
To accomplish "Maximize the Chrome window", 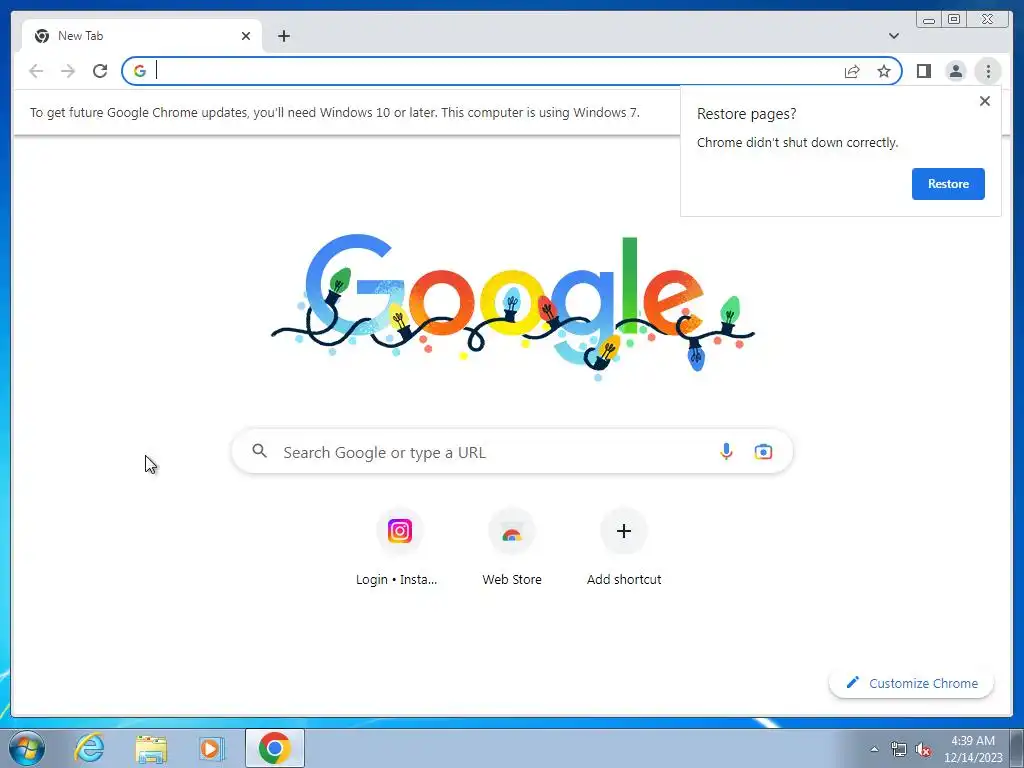I will pyautogui.click(x=954, y=20).
